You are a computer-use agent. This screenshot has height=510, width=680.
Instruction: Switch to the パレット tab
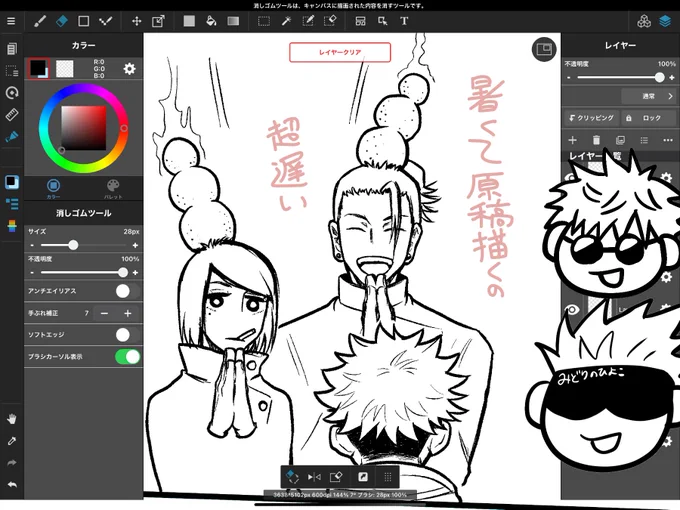pyautogui.click(x=113, y=189)
